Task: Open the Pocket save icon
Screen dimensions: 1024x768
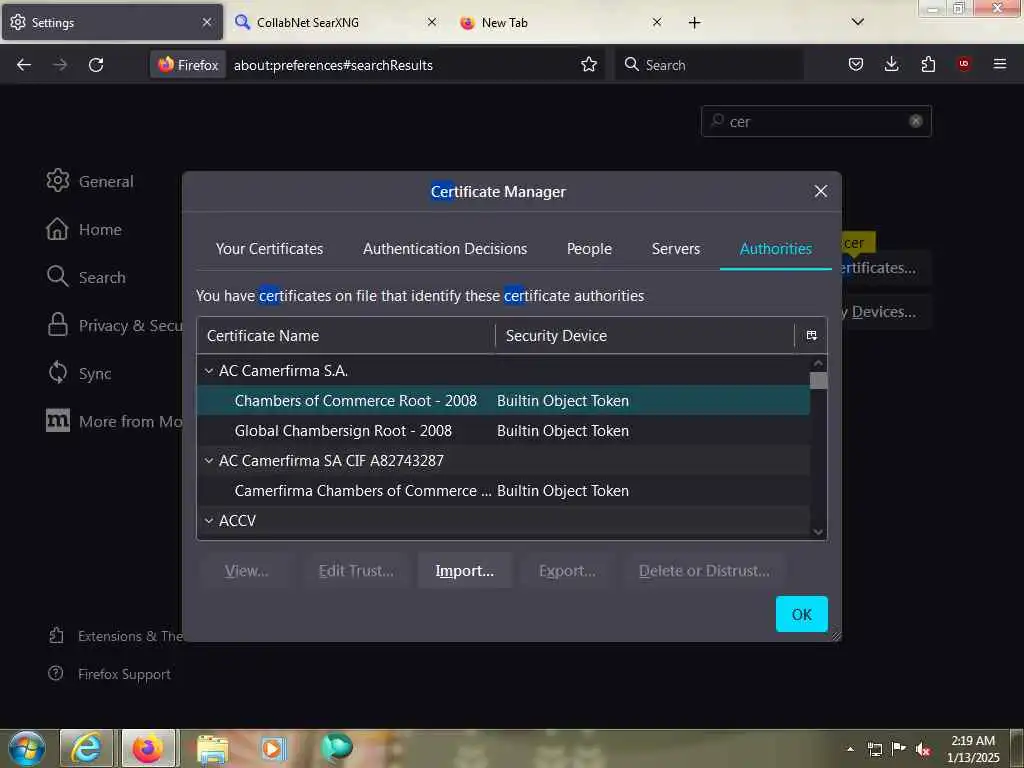Action: point(856,64)
